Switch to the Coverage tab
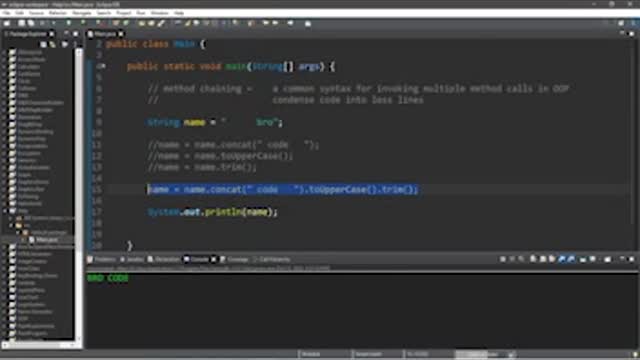The height and width of the screenshot is (360, 640). click(234, 259)
